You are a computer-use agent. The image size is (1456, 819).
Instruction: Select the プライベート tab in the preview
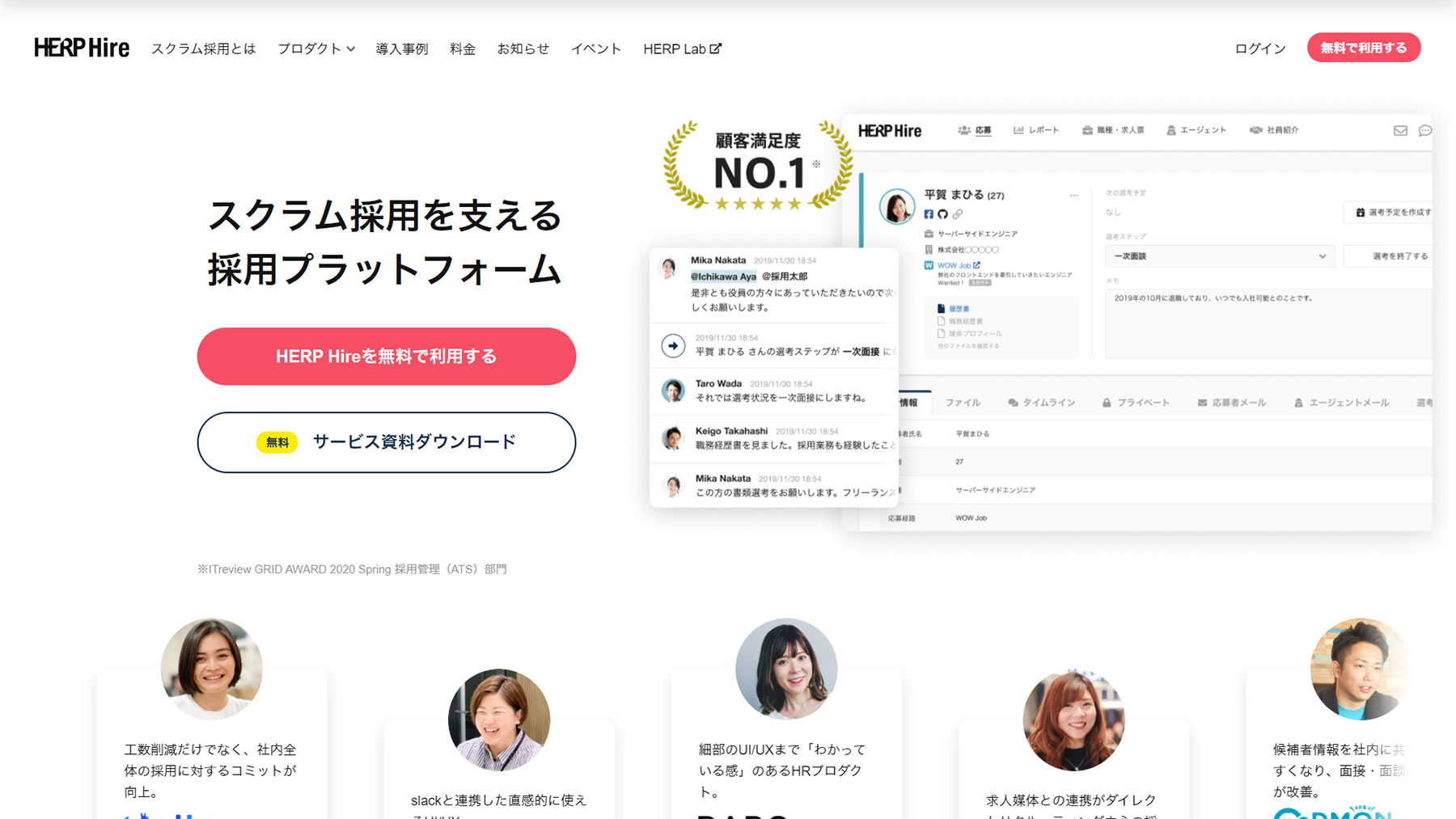pos(1136,403)
